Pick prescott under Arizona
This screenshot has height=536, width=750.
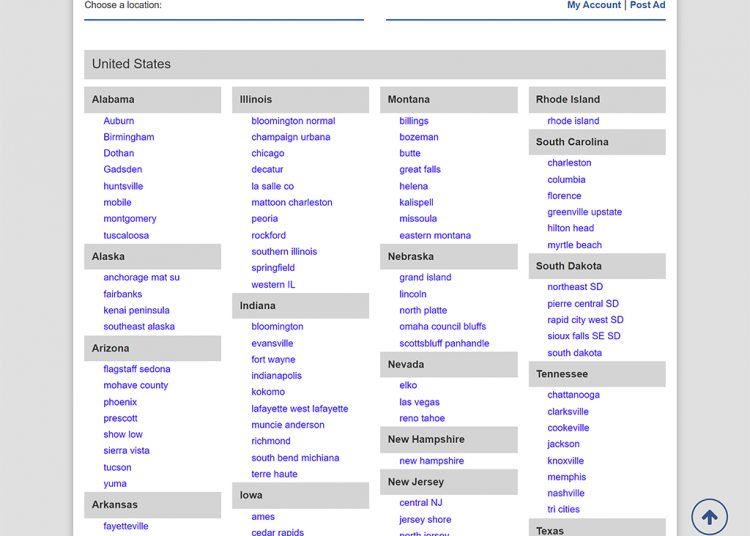coord(120,419)
